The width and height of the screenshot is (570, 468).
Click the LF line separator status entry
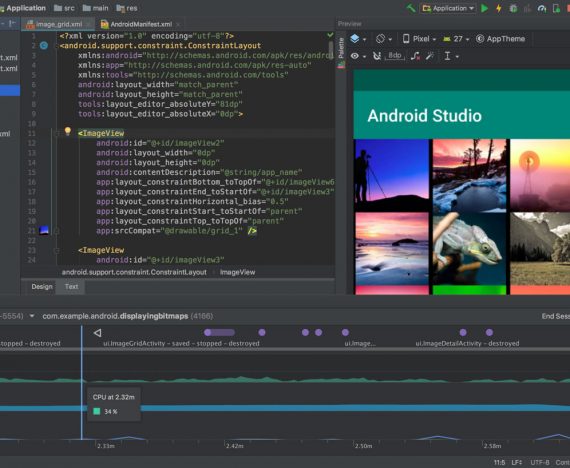tap(517, 463)
